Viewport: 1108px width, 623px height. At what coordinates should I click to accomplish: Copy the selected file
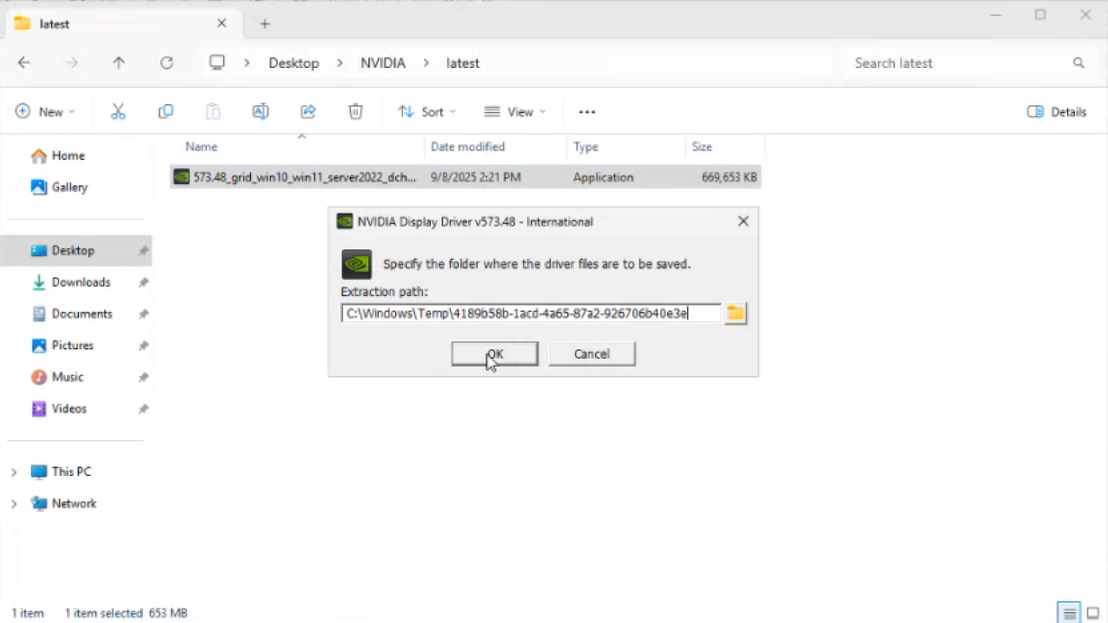point(165,112)
